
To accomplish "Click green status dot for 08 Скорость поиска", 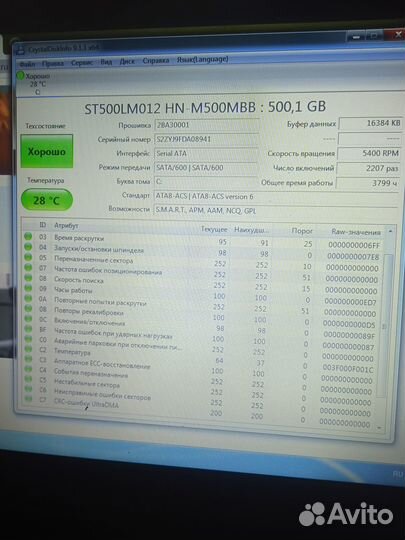I will (x=28, y=278).
